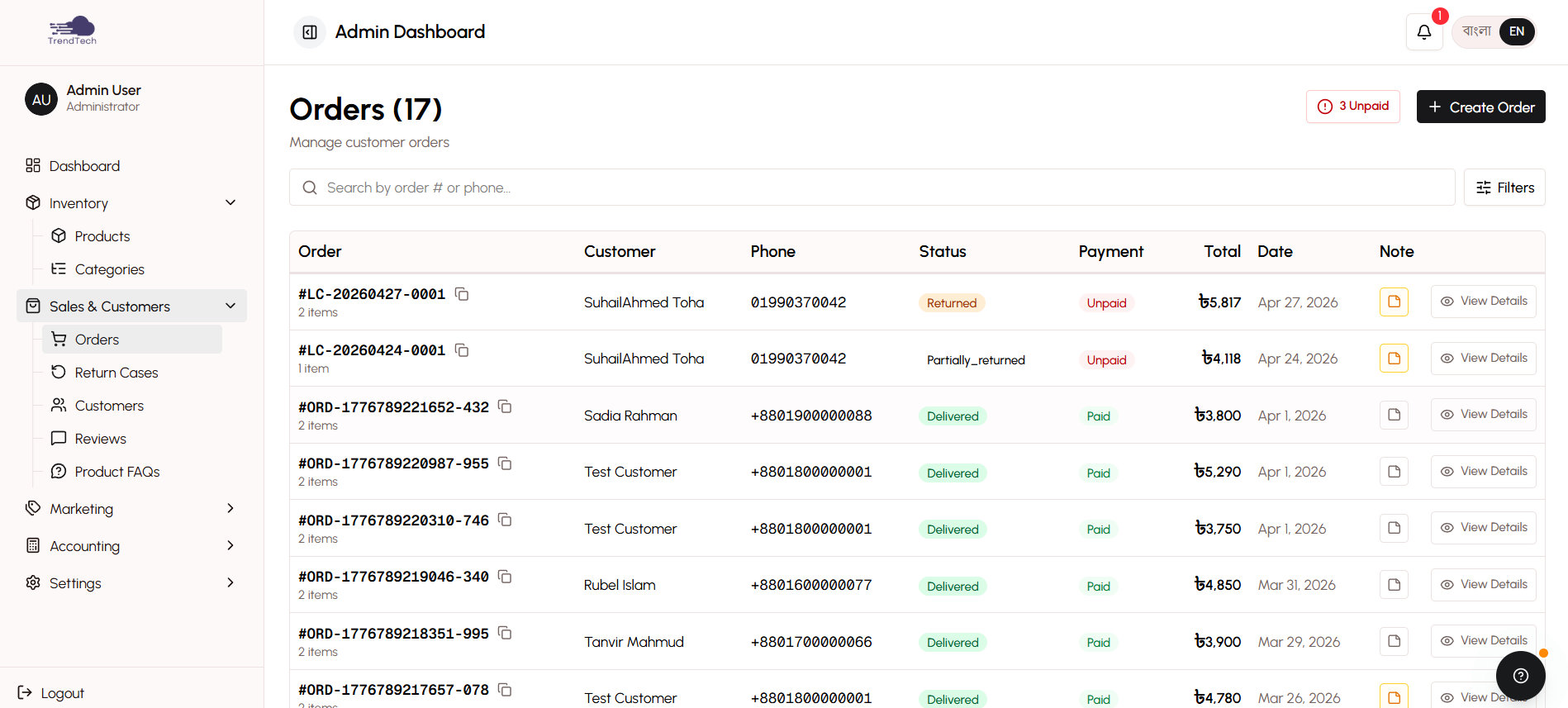Click the notification bell icon
The image size is (1568, 708).
(1423, 32)
